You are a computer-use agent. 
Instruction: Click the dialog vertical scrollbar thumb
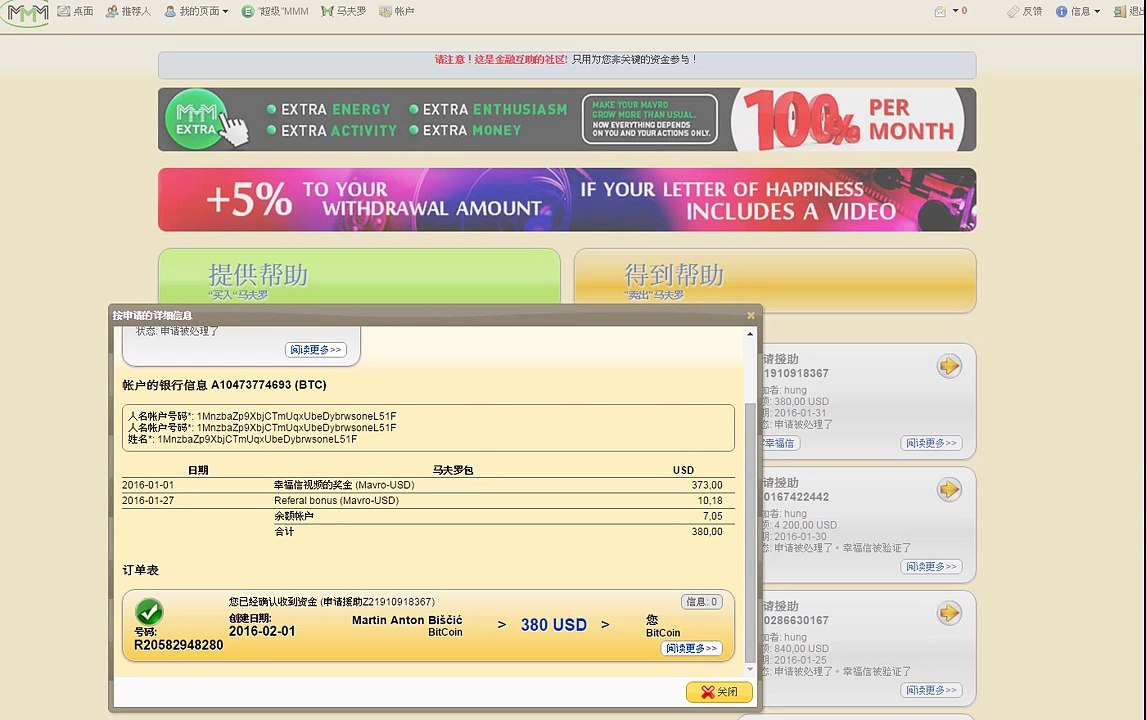tap(750, 531)
